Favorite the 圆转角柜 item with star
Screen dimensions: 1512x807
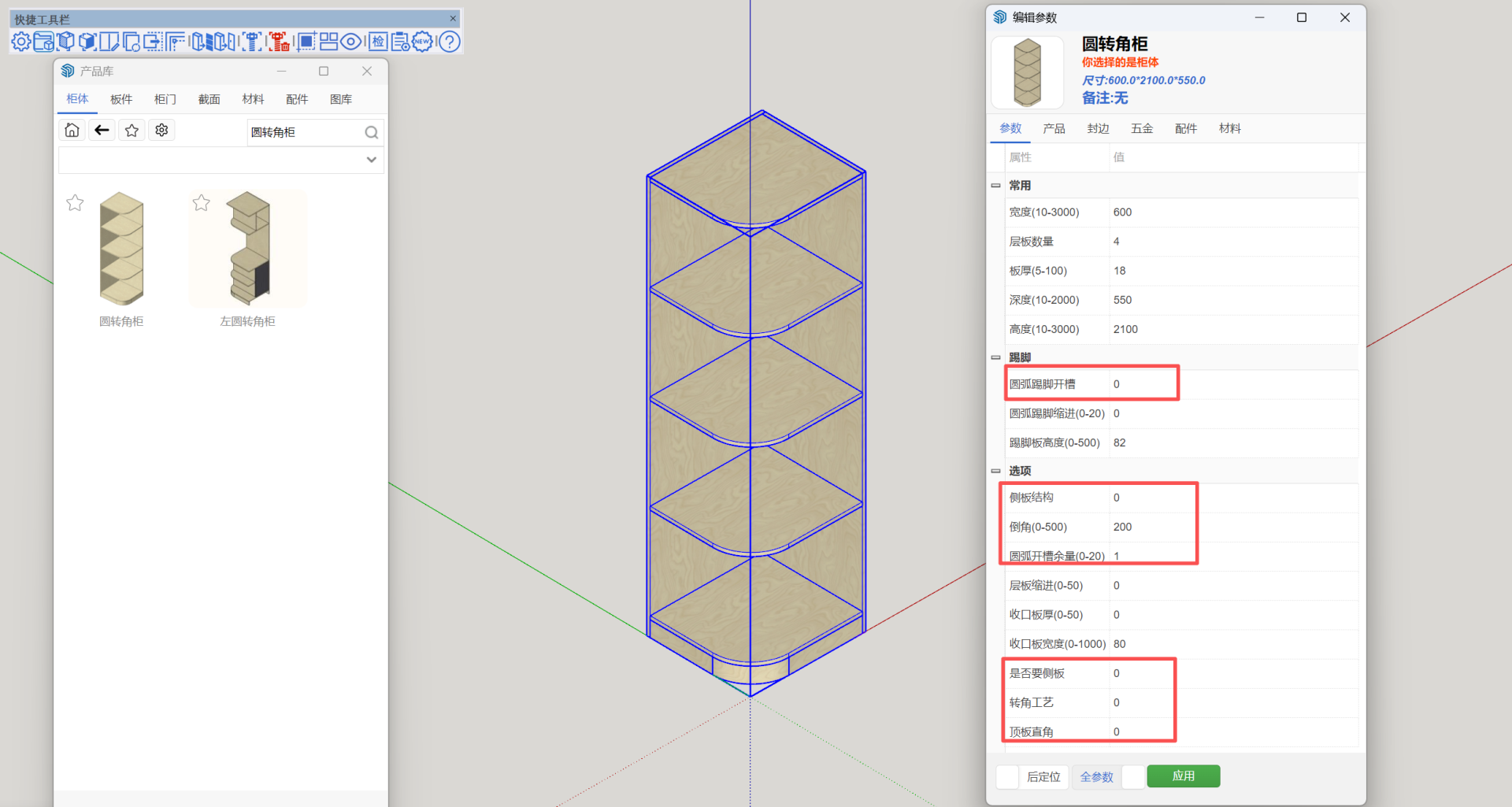coord(75,203)
